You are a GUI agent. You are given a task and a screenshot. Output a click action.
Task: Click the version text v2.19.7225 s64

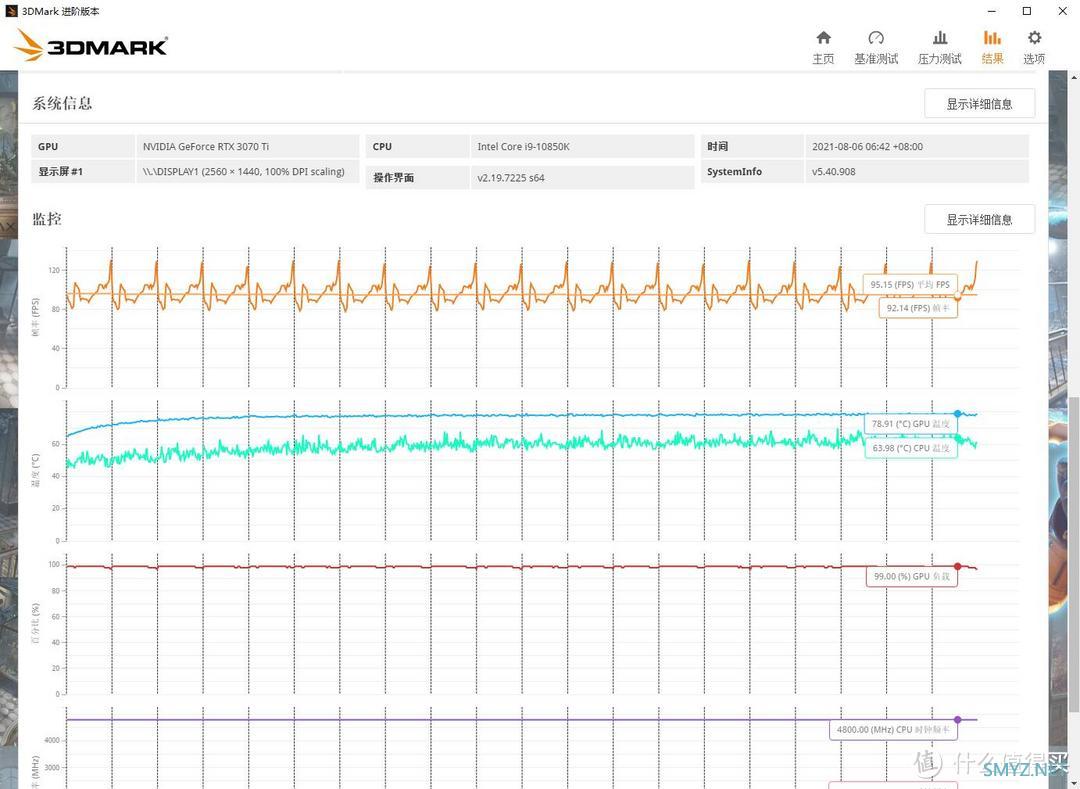[511, 178]
